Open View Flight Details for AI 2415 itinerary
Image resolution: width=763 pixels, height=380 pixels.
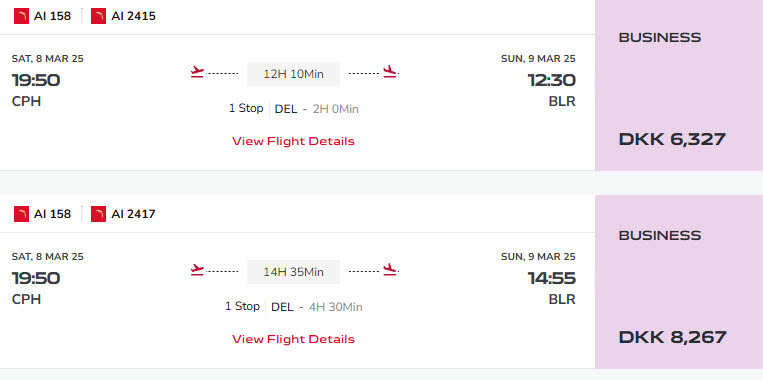293,141
